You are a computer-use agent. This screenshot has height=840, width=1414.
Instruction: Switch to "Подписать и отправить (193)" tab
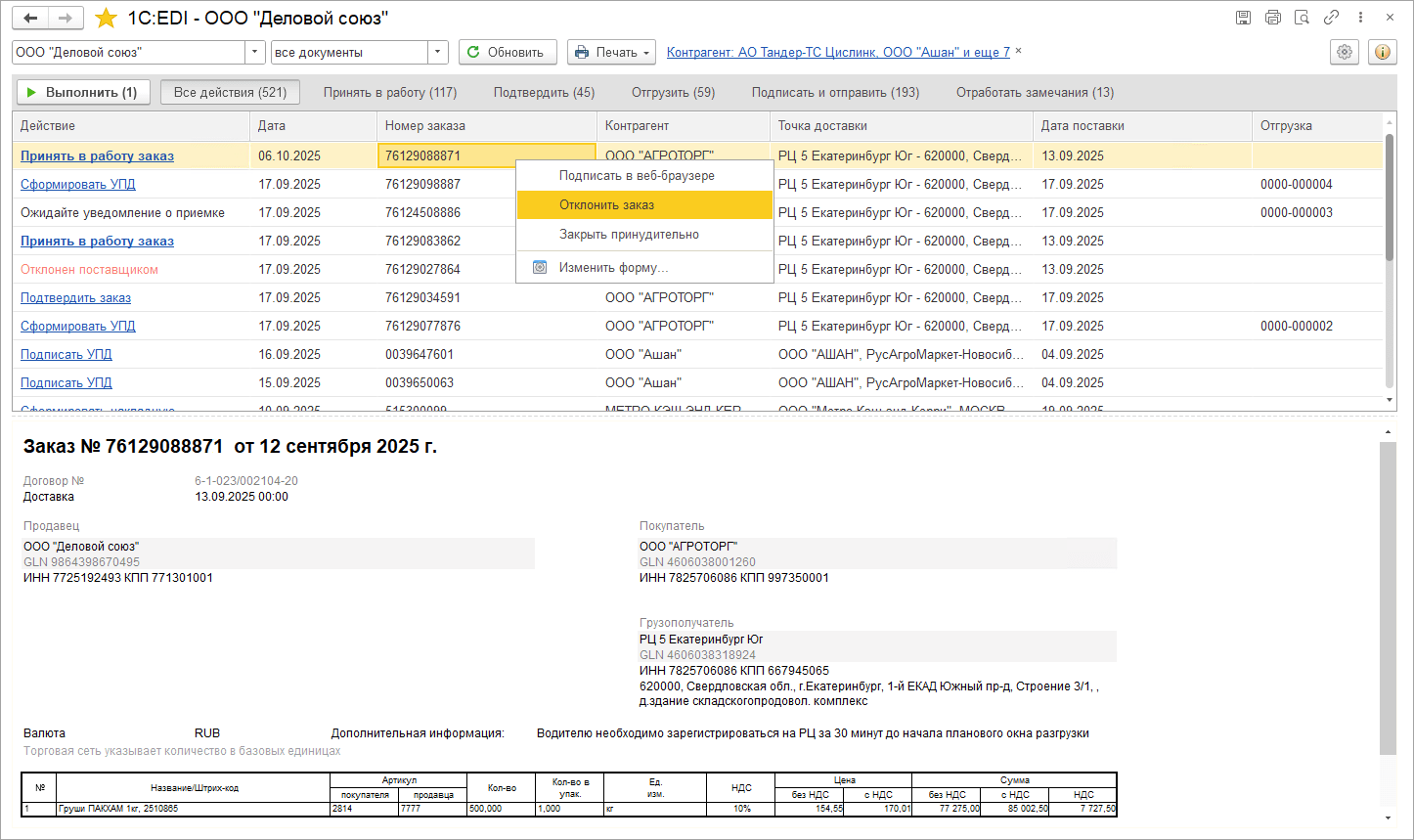[x=835, y=93]
